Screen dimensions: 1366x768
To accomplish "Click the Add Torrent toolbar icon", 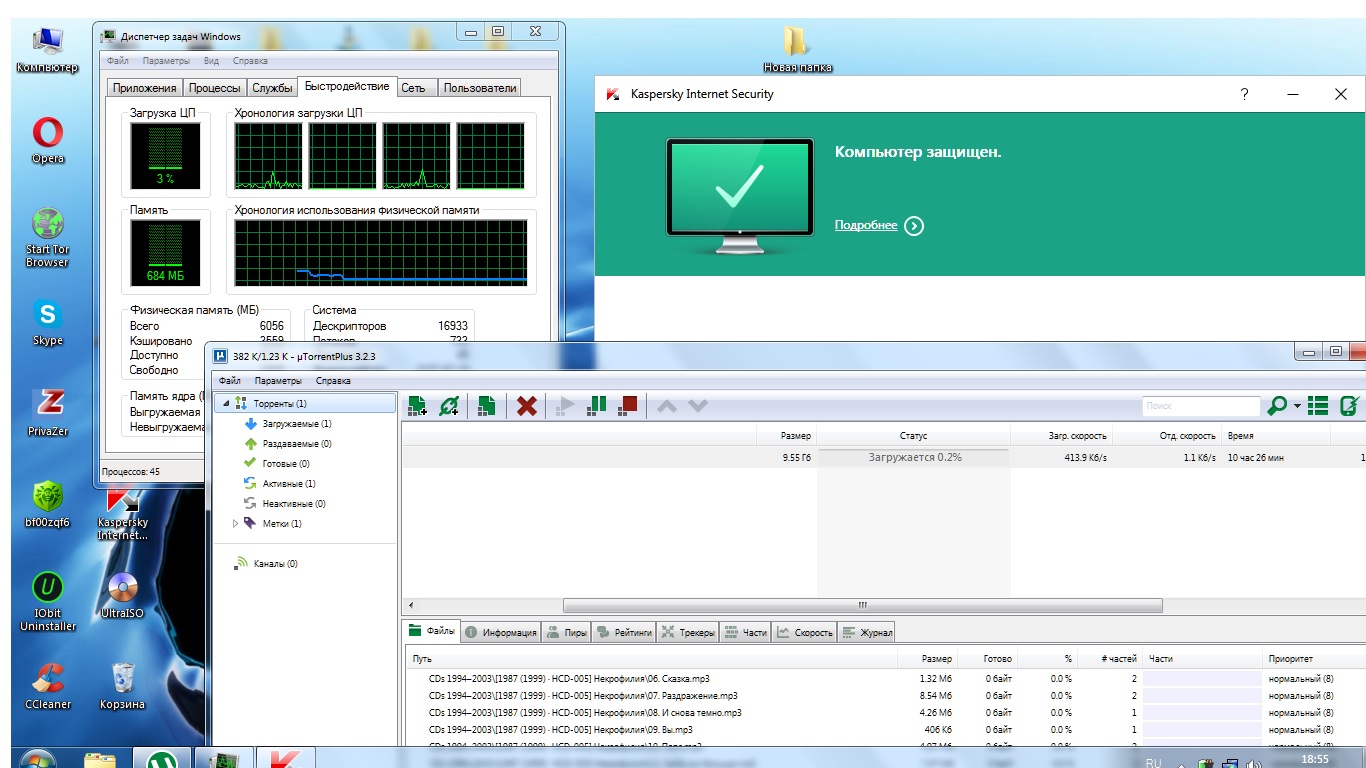I will 418,406.
